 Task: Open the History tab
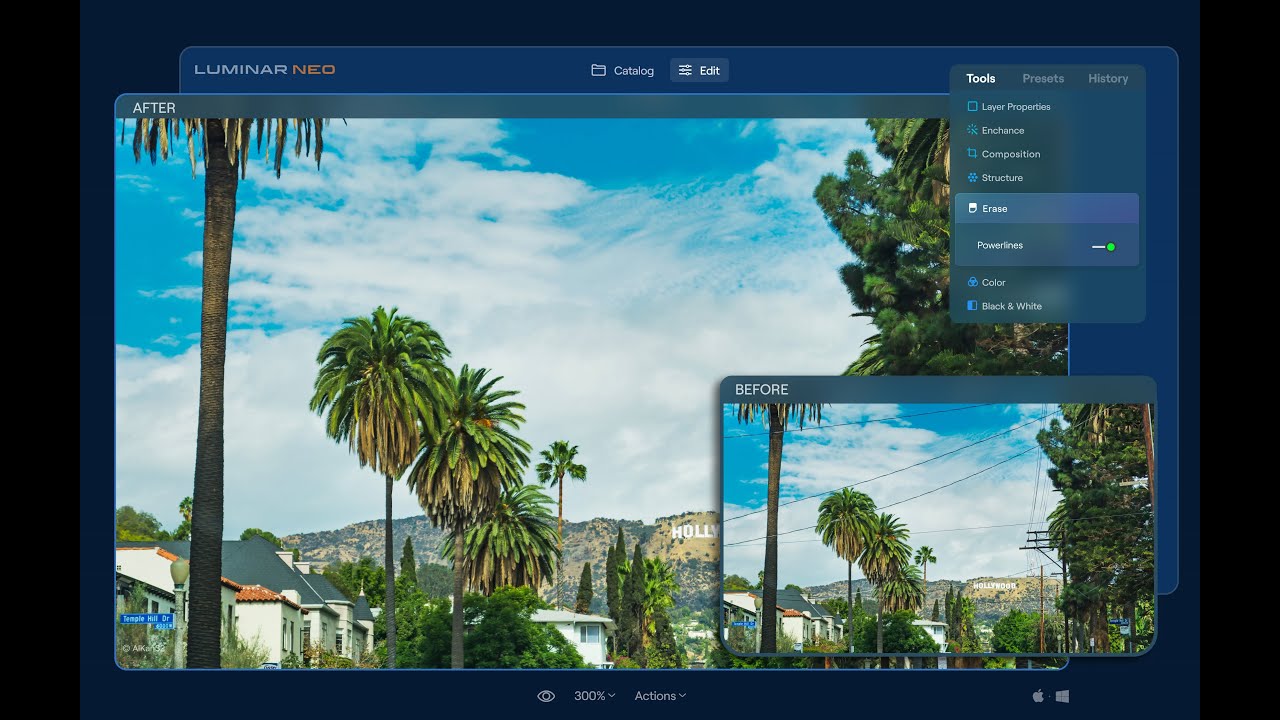pos(1108,78)
